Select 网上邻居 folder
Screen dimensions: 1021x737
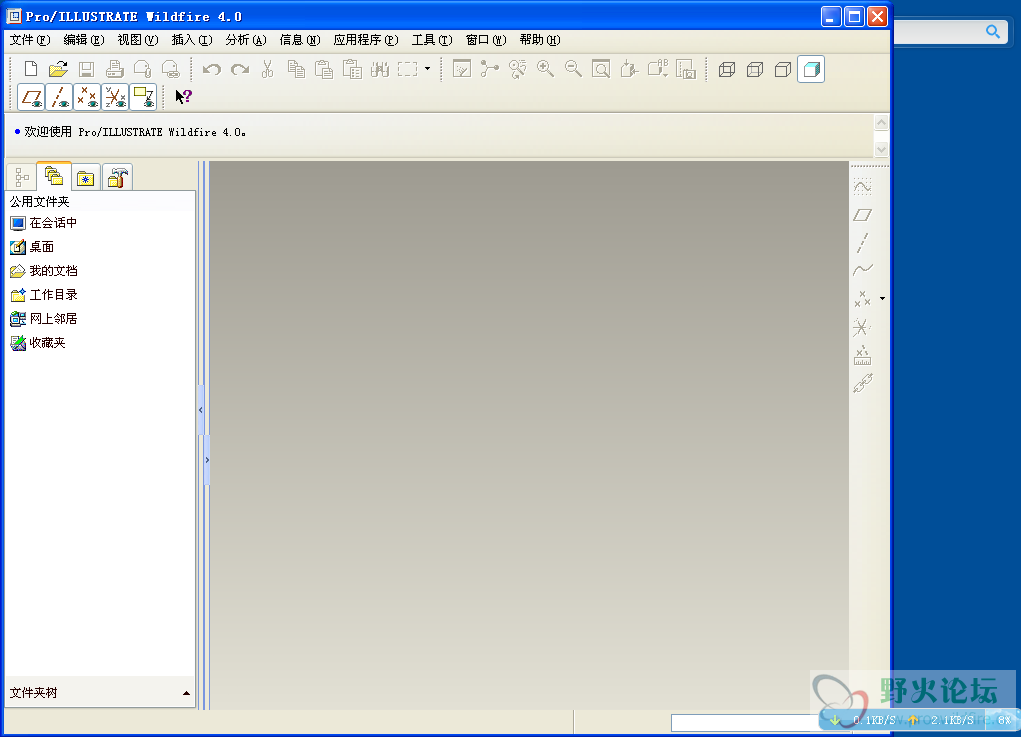click(x=44, y=319)
